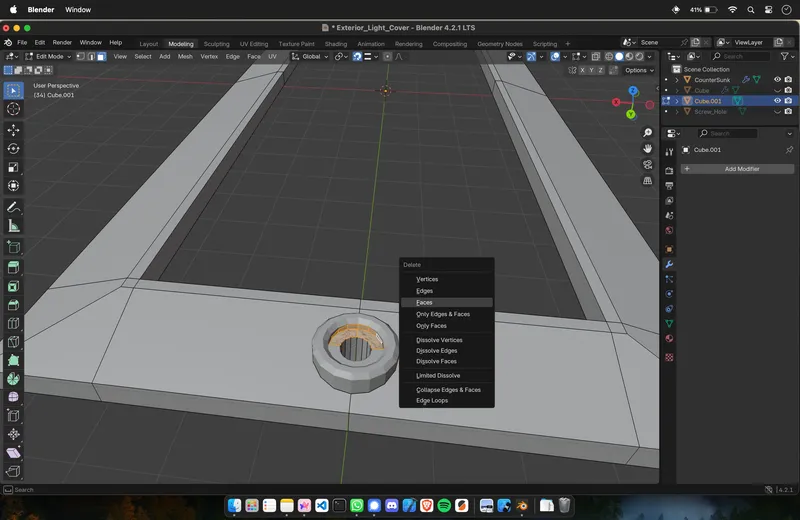Viewport: 800px width, 520px height.
Task: Switch to the UV Editing workspace tab
Action: (252, 44)
